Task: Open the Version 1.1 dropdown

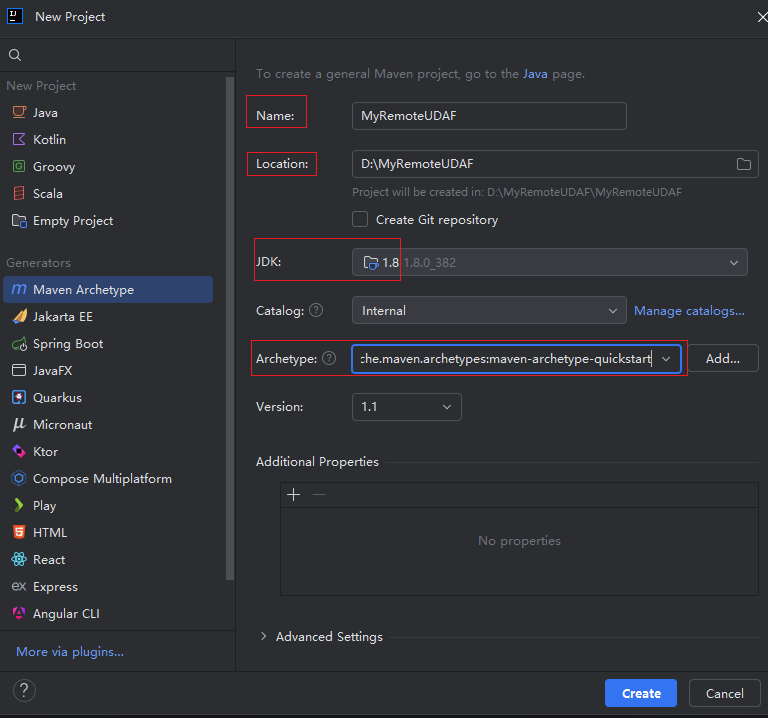Action: click(x=407, y=407)
